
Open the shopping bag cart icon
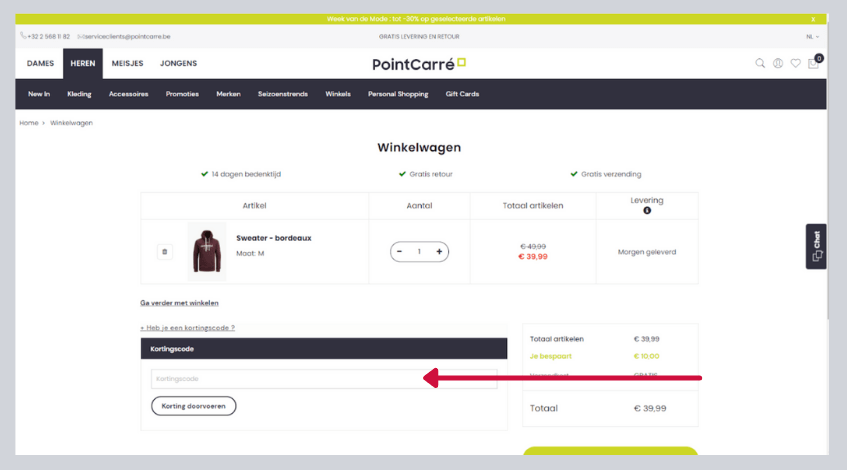point(814,63)
